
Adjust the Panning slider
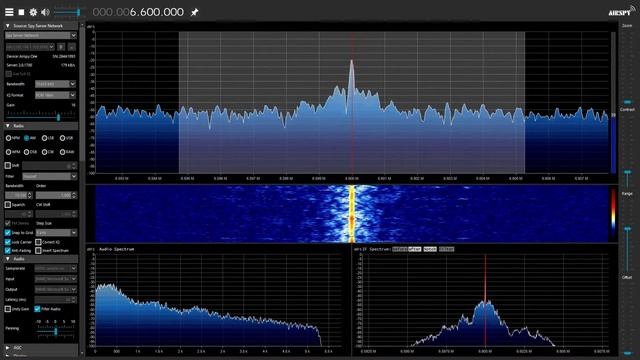tap(56, 330)
